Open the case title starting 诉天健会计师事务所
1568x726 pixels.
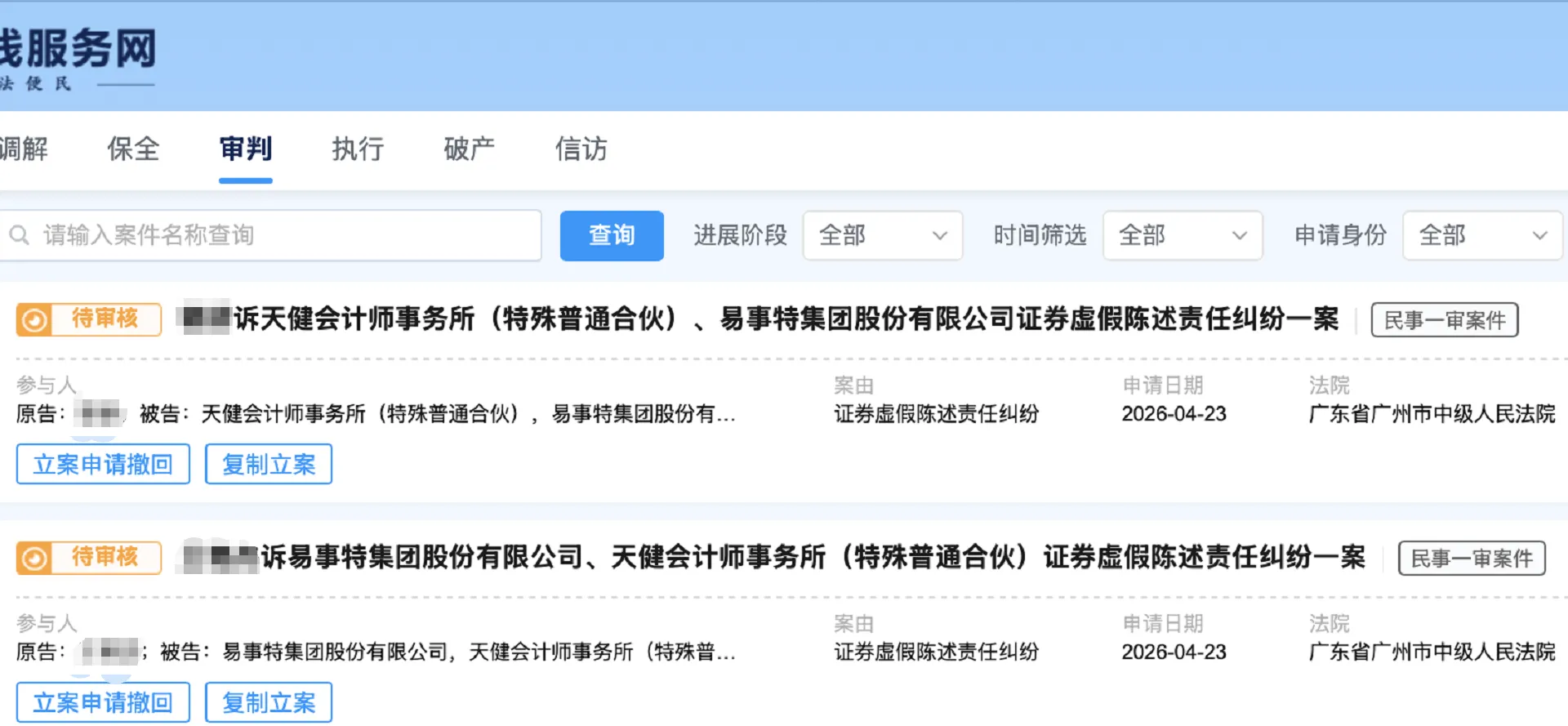click(x=786, y=318)
